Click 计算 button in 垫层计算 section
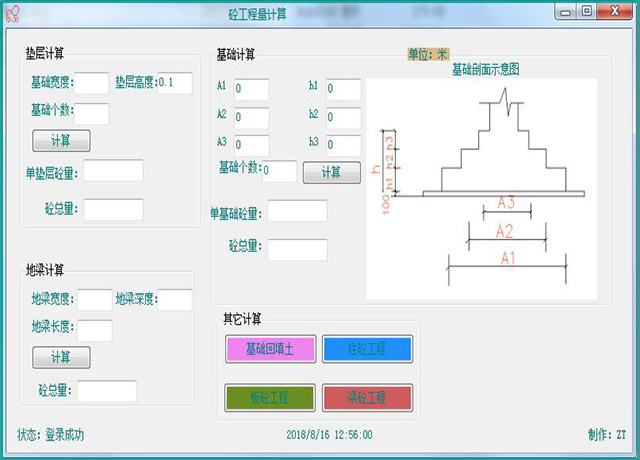Image resolution: width=640 pixels, height=460 pixels. [61, 141]
